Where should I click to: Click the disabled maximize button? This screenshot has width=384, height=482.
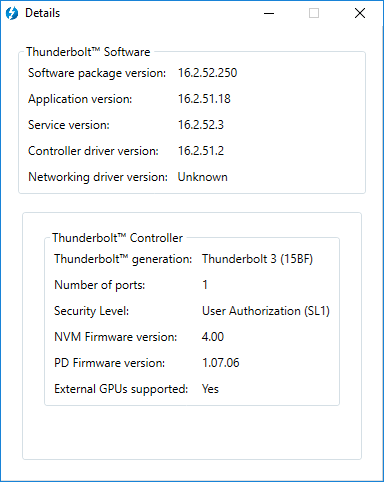(x=314, y=13)
